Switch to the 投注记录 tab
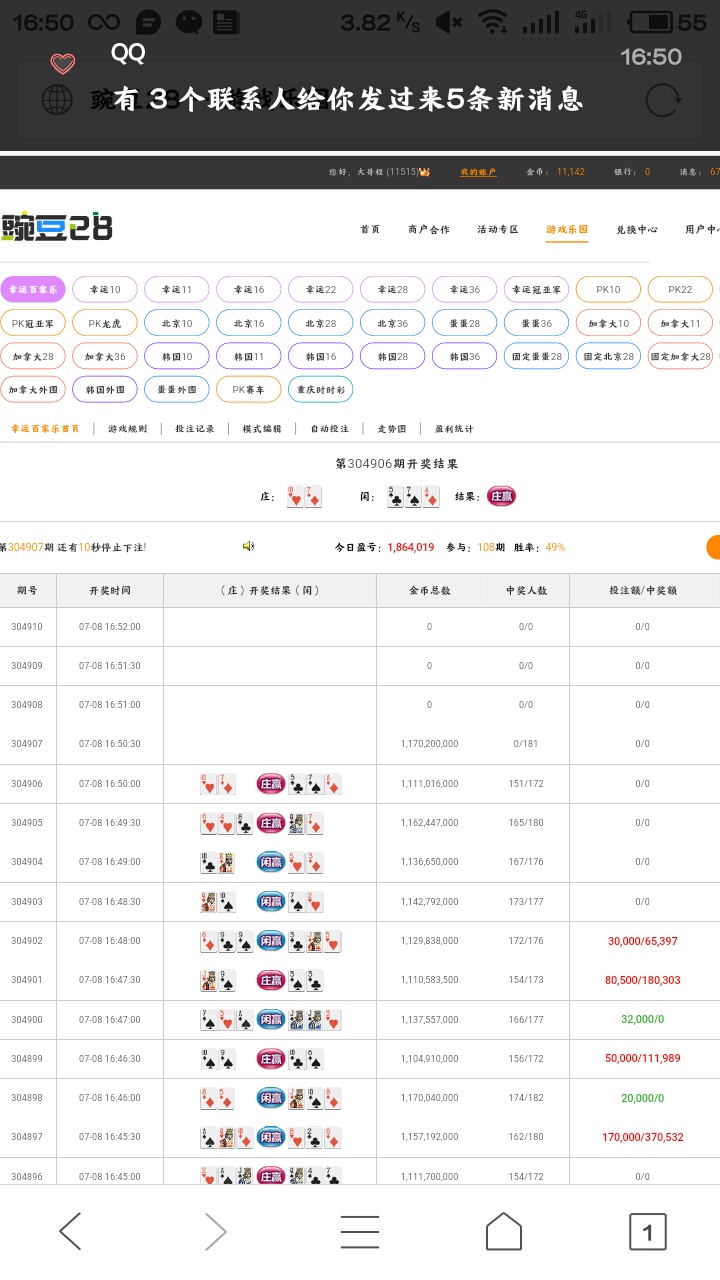The height and width of the screenshot is (1280, 720). [194, 428]
